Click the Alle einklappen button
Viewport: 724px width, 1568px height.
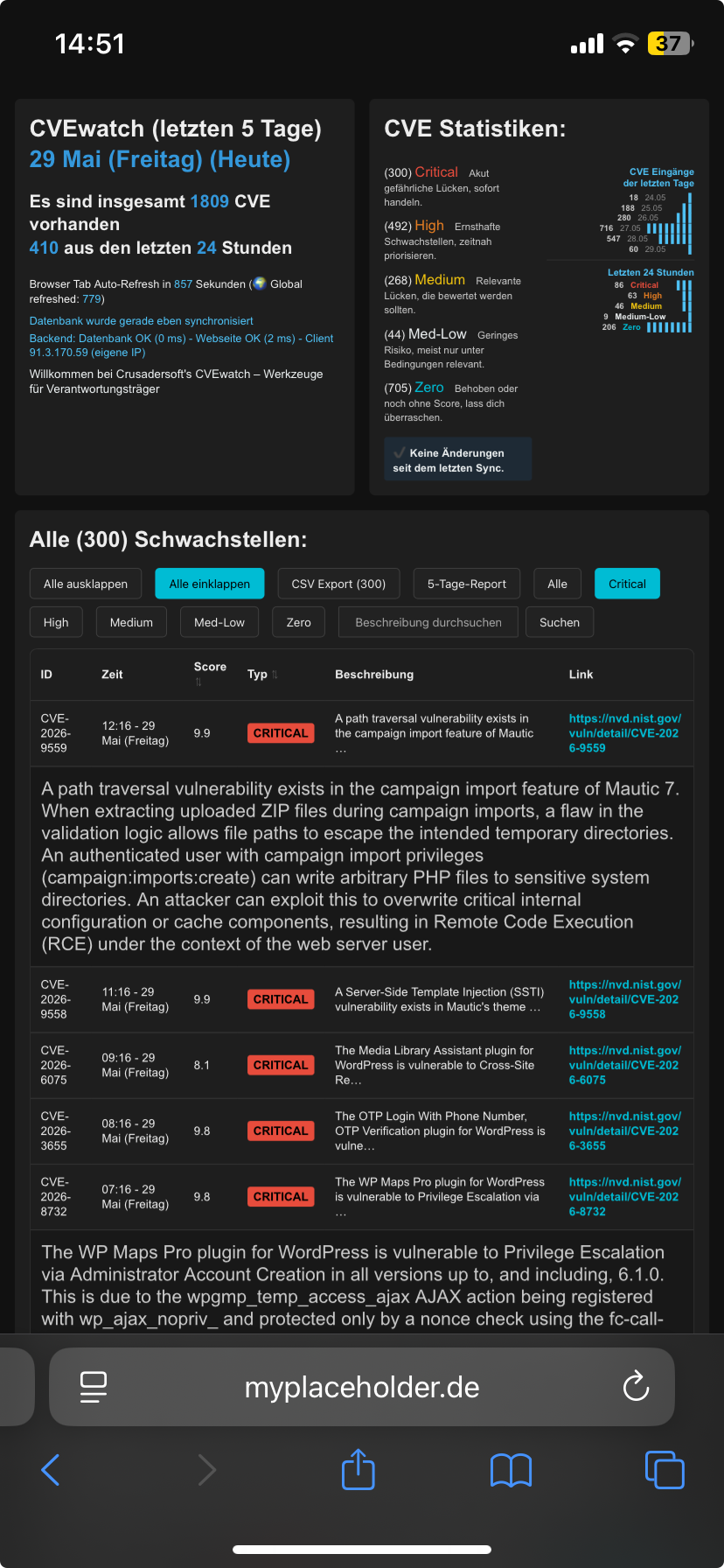[210, 584]
